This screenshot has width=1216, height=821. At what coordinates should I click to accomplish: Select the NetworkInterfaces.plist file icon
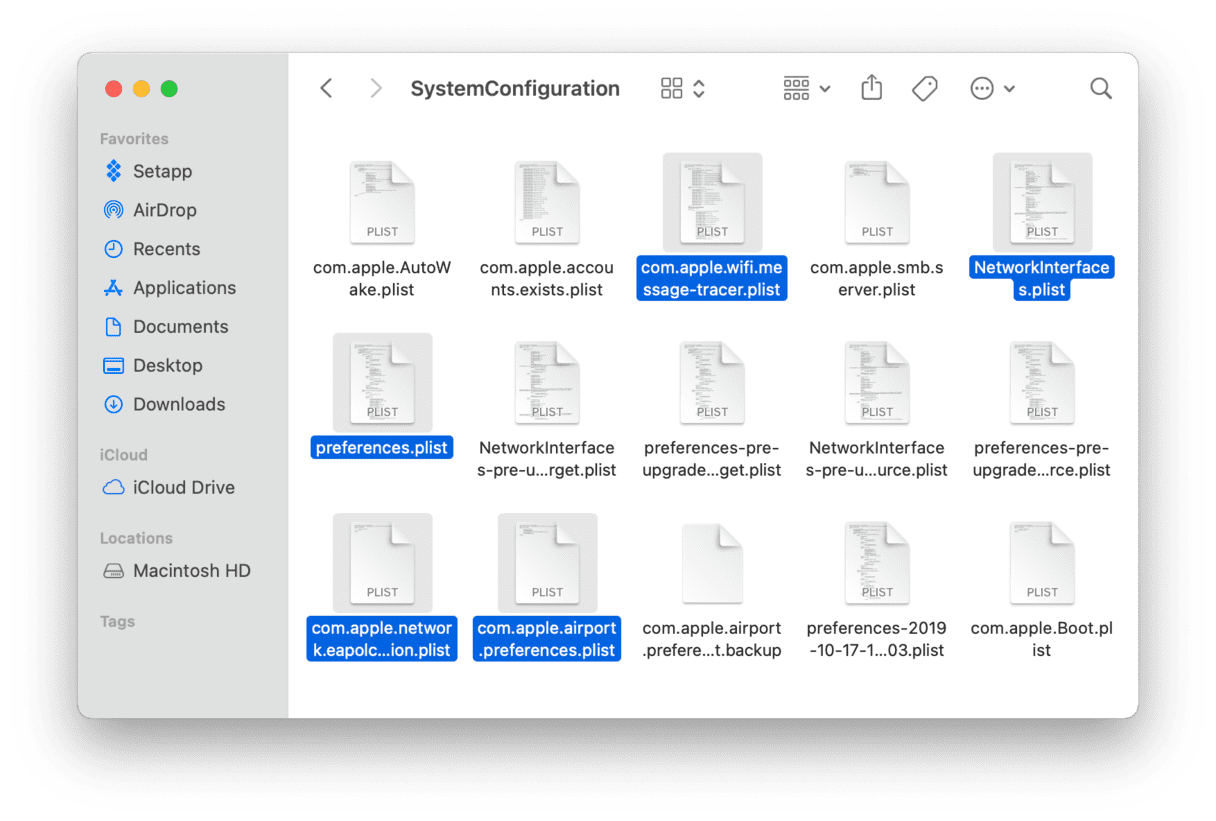click(x=1042, y=202)
